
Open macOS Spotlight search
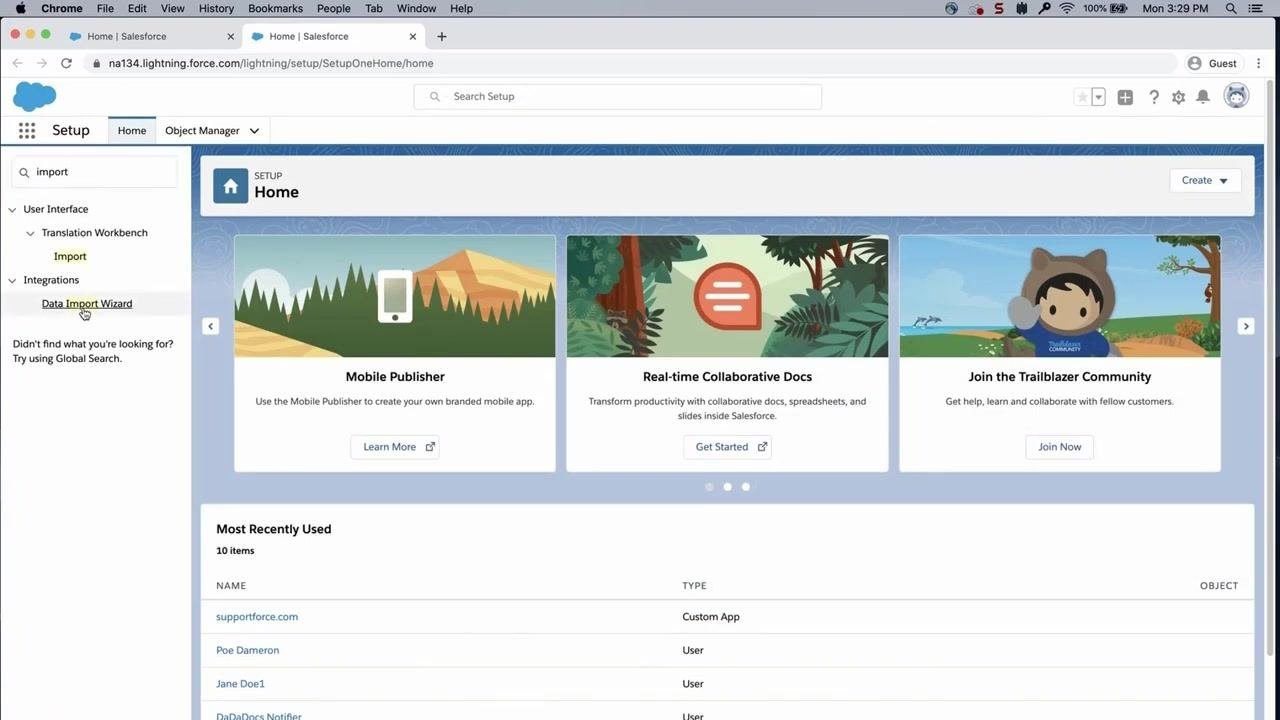1231,8
